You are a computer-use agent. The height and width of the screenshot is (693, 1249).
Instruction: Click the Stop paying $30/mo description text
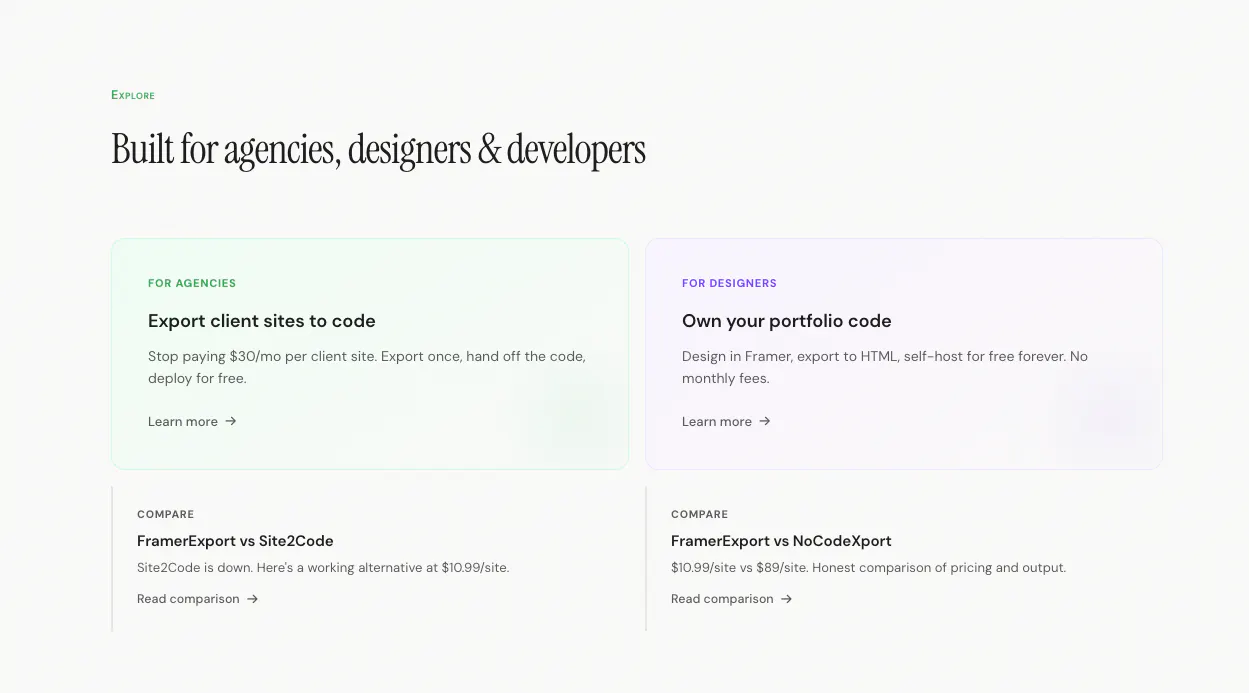click(x=367, y=367)
